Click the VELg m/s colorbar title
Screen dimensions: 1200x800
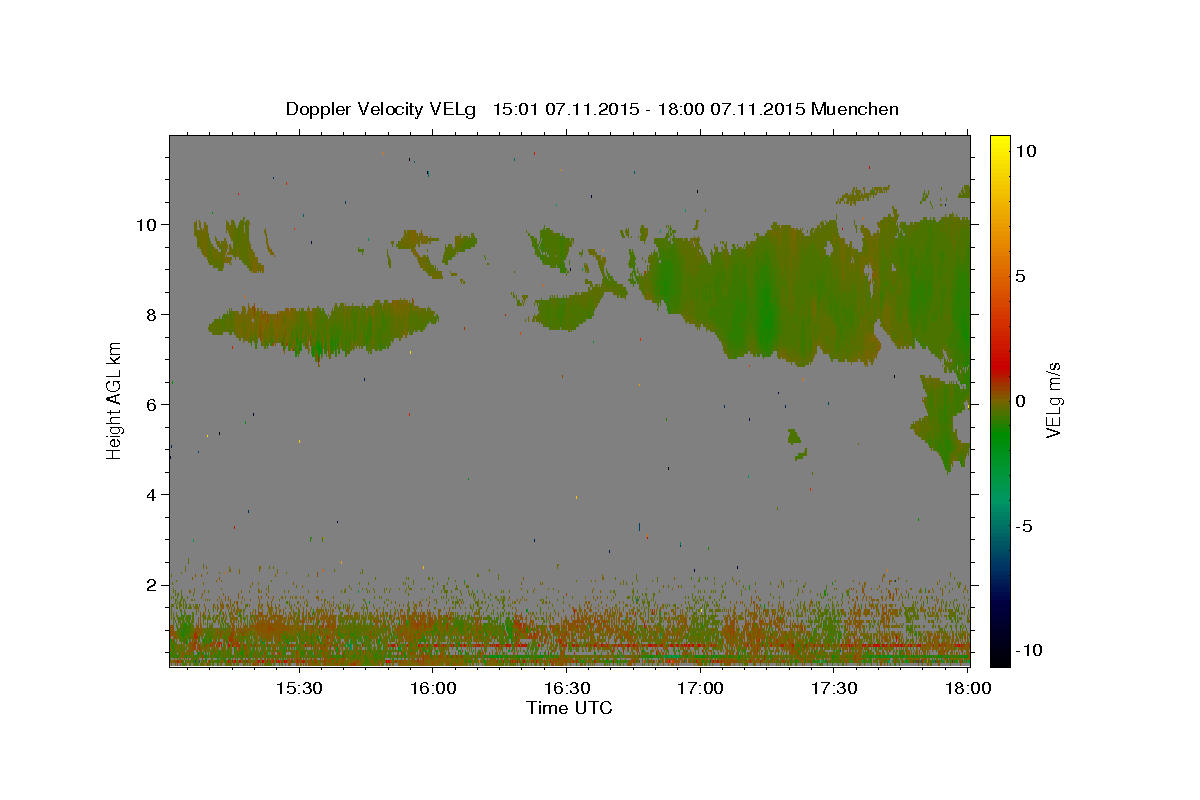(x=1053, y=400)
